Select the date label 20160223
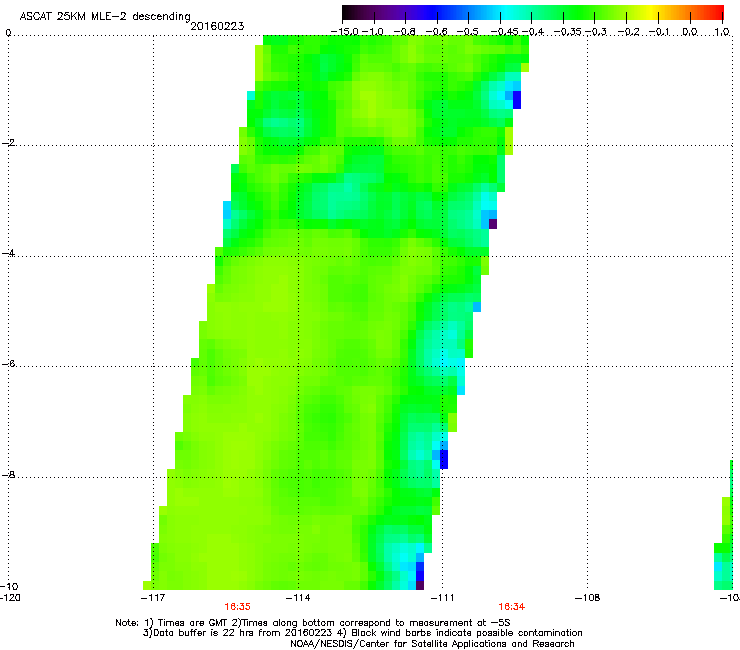This screenshot has height=650, width=740. point(217,26)
